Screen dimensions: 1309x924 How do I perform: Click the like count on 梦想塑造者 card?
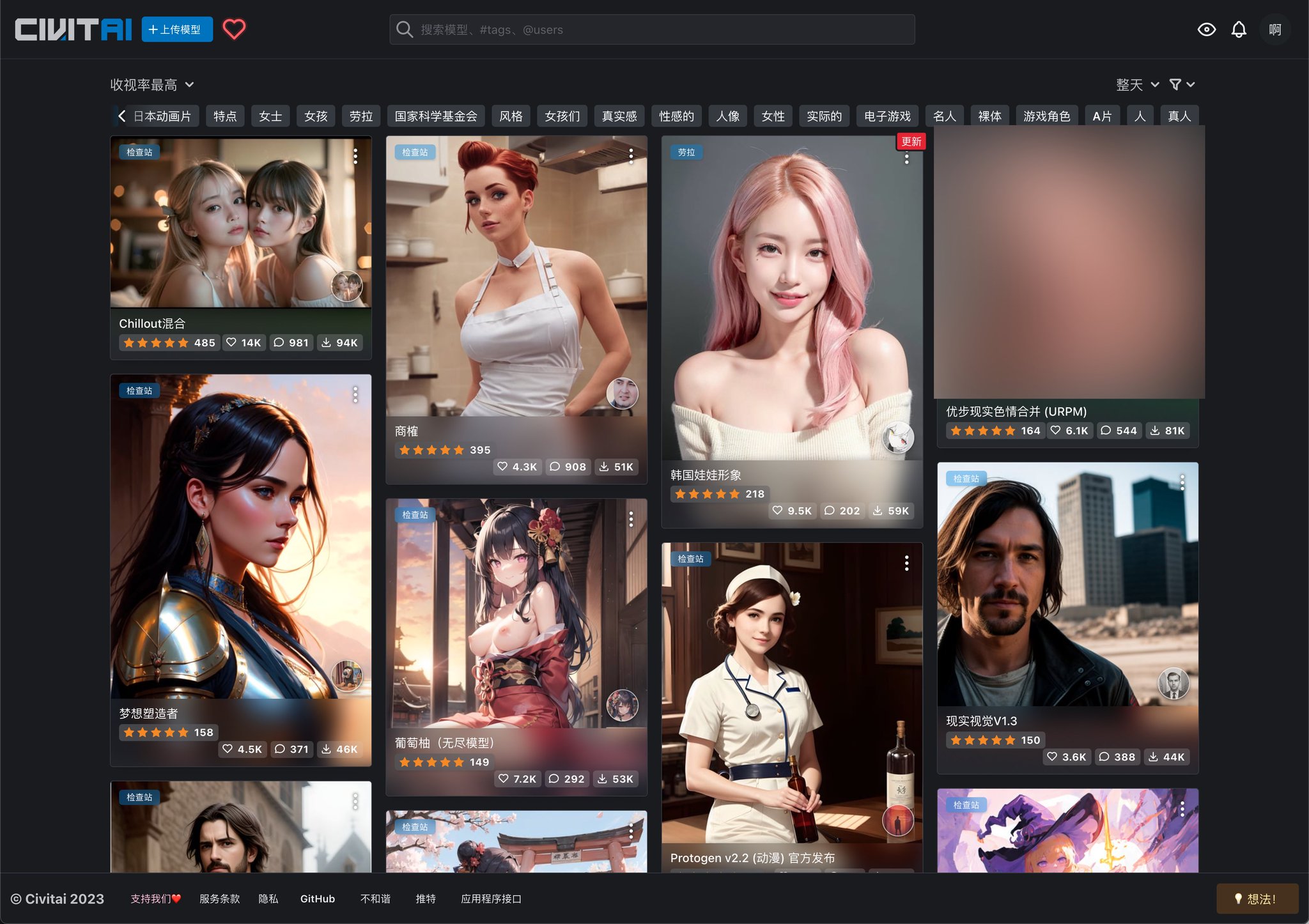242,749
